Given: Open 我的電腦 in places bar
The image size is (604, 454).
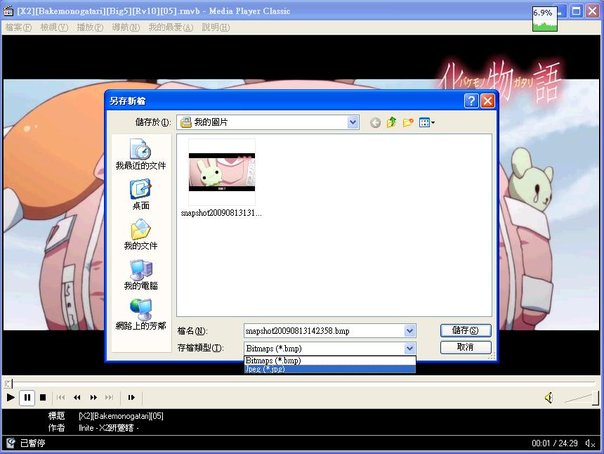Looking at the screenshot, I should pos(141,275).
